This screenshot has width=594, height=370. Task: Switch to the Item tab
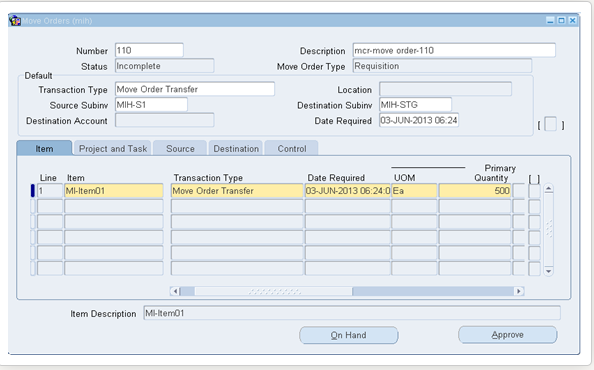click(44, 148)
